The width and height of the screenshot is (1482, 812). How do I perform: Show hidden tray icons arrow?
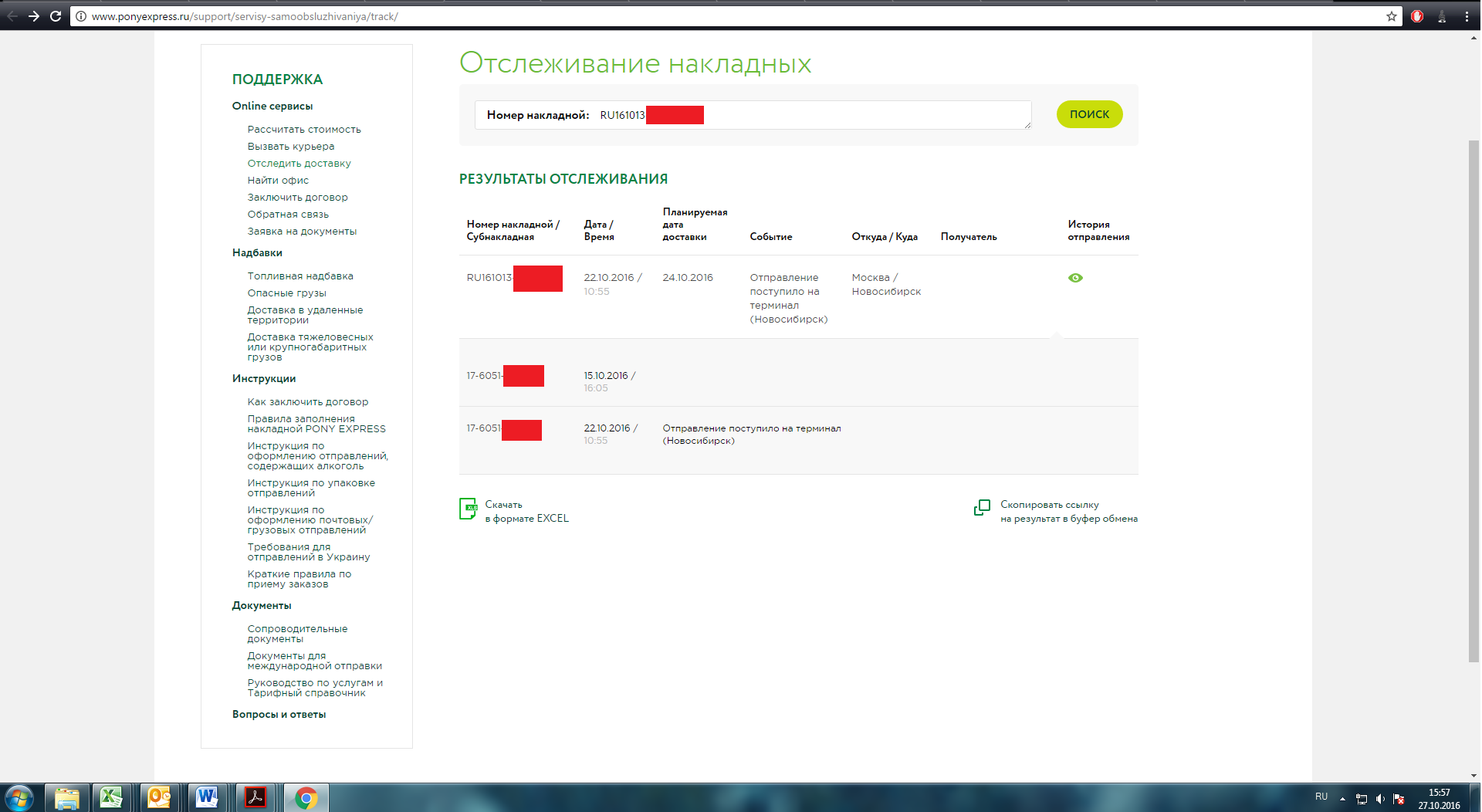pos(1342,799)
